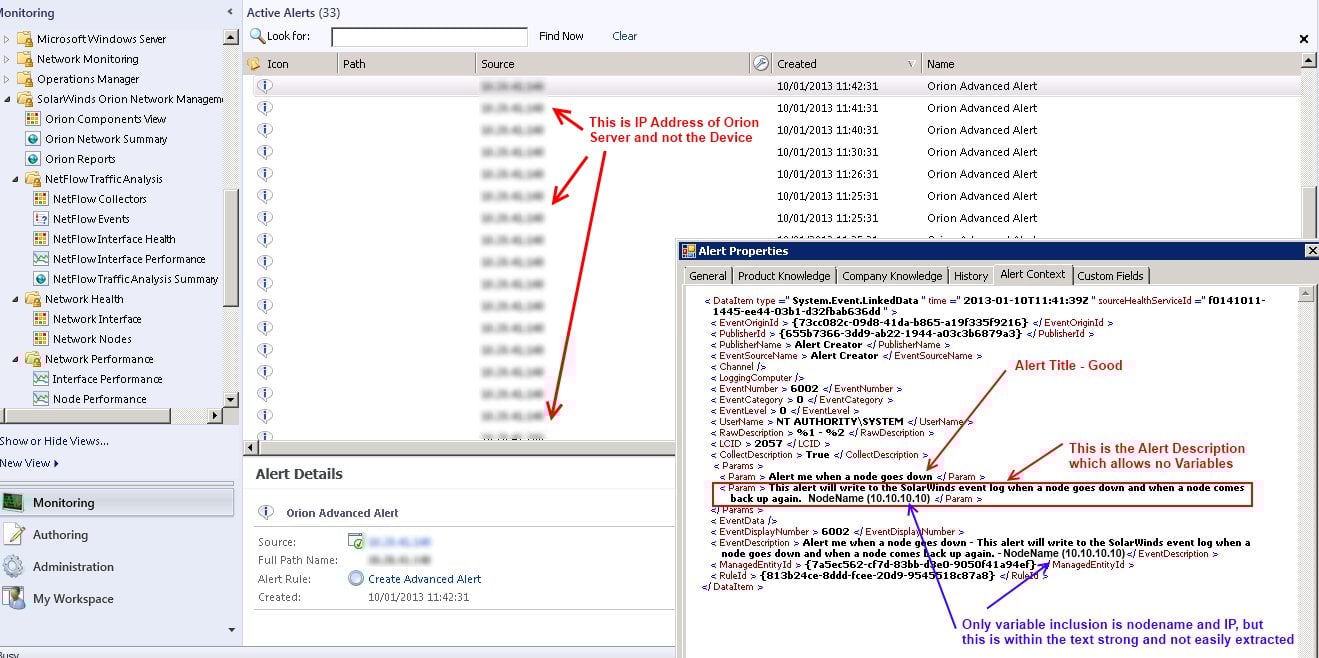Collapse the NetFlow Traffic Analysis folder
Image resolution: width=1319 pixels, height=658 pixels.
coord(15,179)
